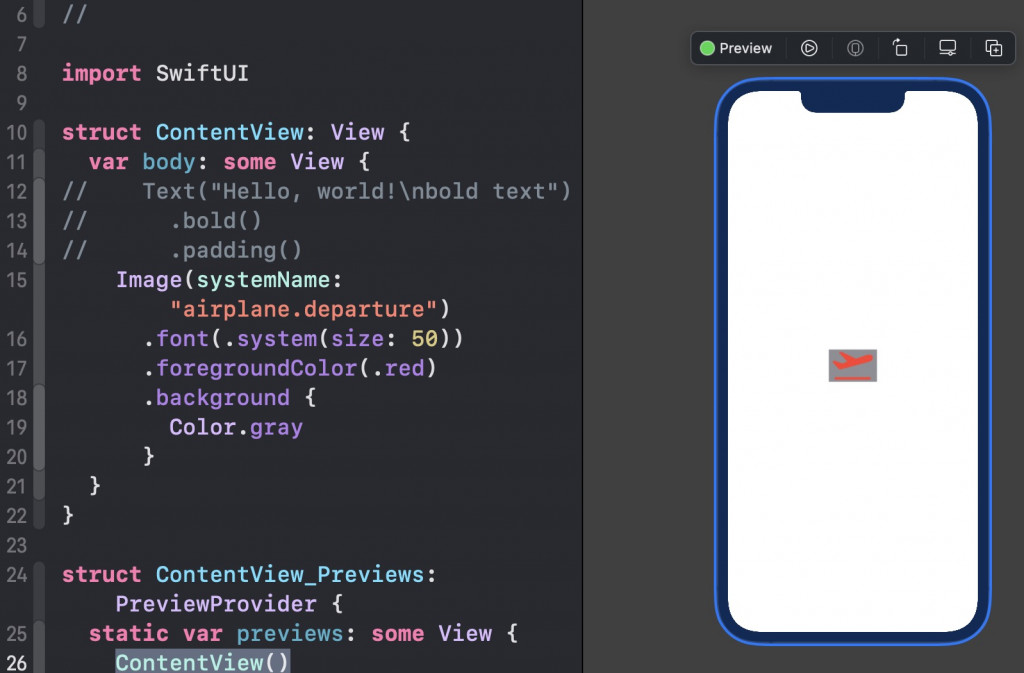The height and width of the screenshot is (673, 1024).
Task: Click the PreviewProvider protocol name
Action: 216,604
